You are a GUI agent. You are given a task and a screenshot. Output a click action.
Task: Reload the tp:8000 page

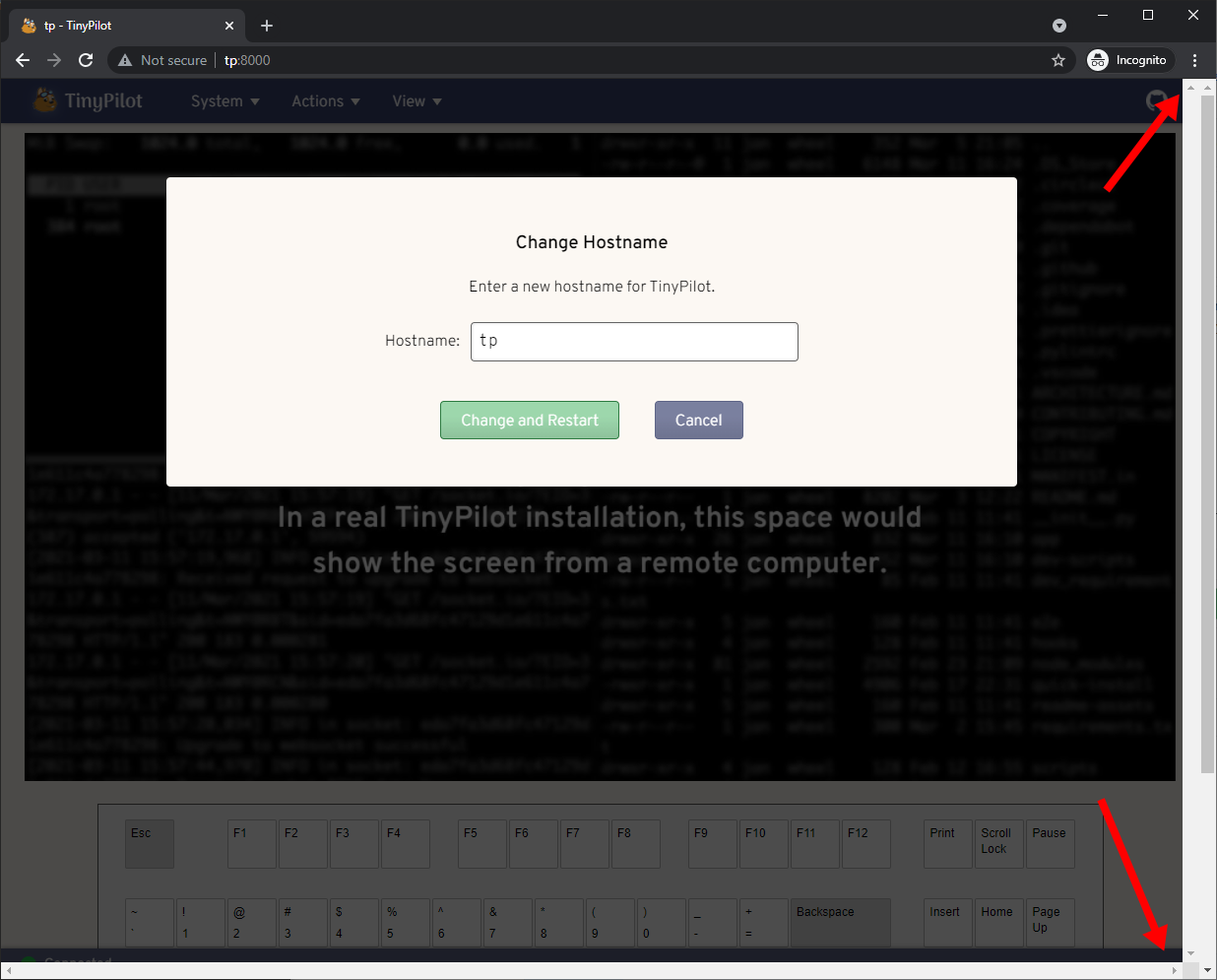pyautogui.click(x=86, y=60)
